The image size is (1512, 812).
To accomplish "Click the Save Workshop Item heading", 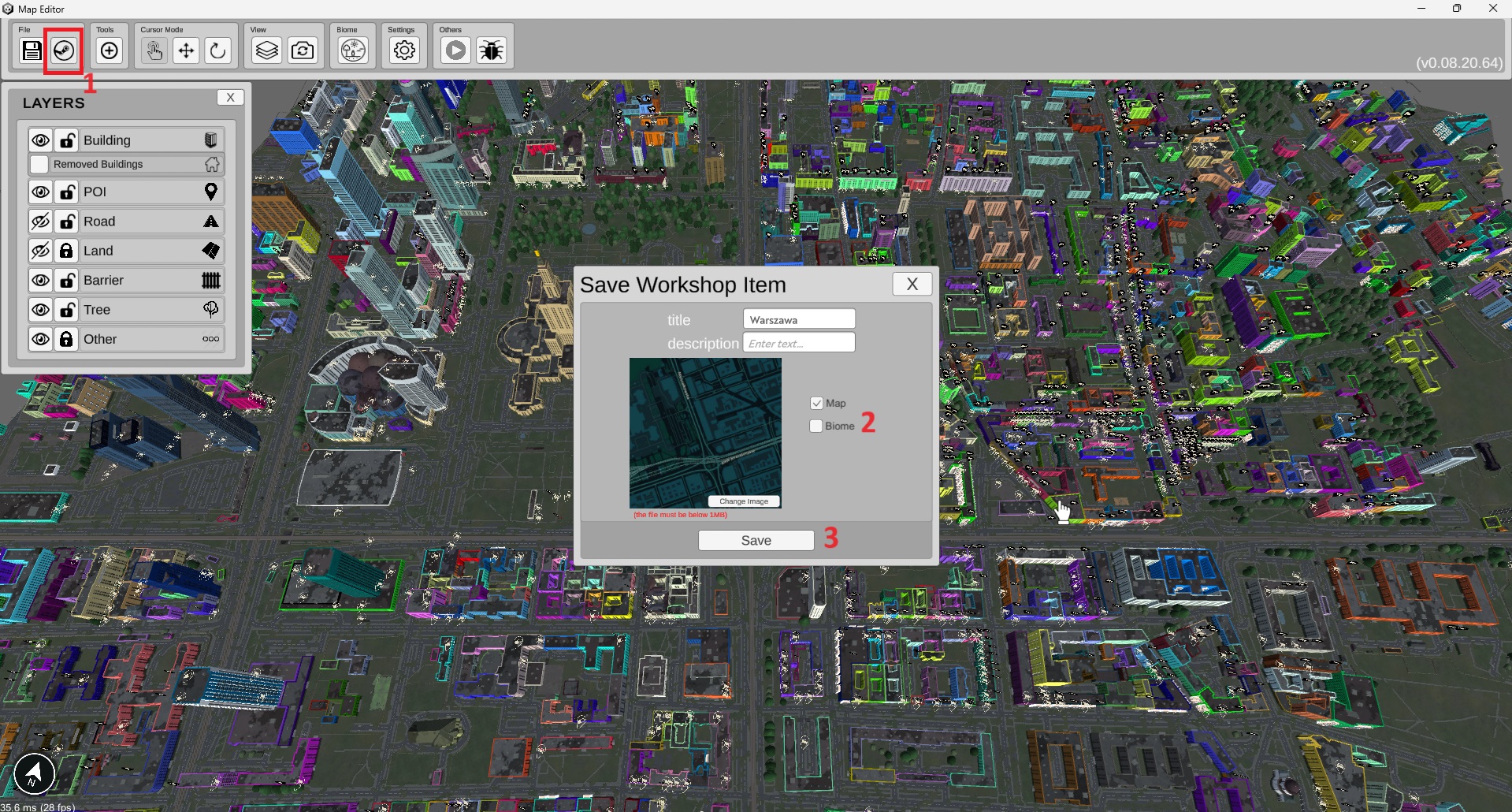I will pyautogui.click(x=683, y=285).
